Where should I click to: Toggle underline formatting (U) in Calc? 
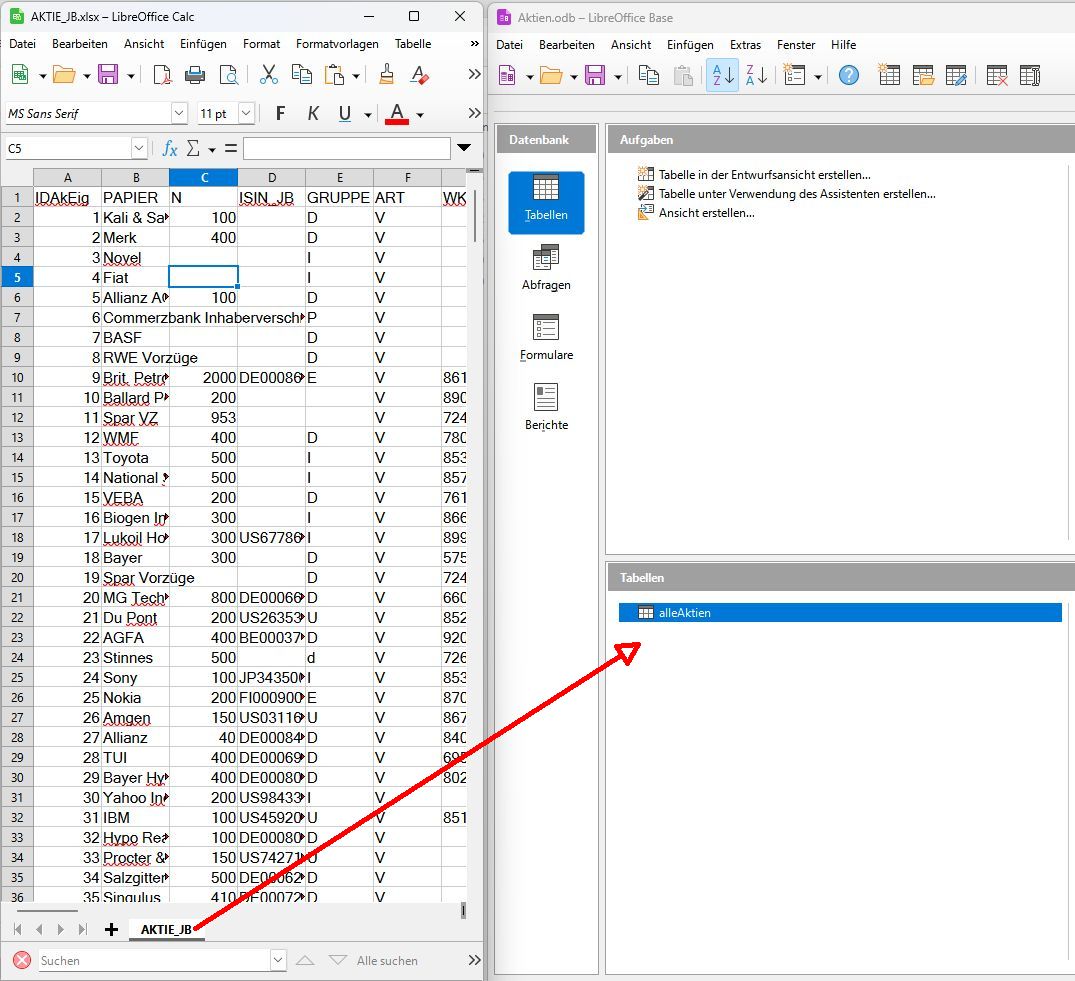coord(345,114)
